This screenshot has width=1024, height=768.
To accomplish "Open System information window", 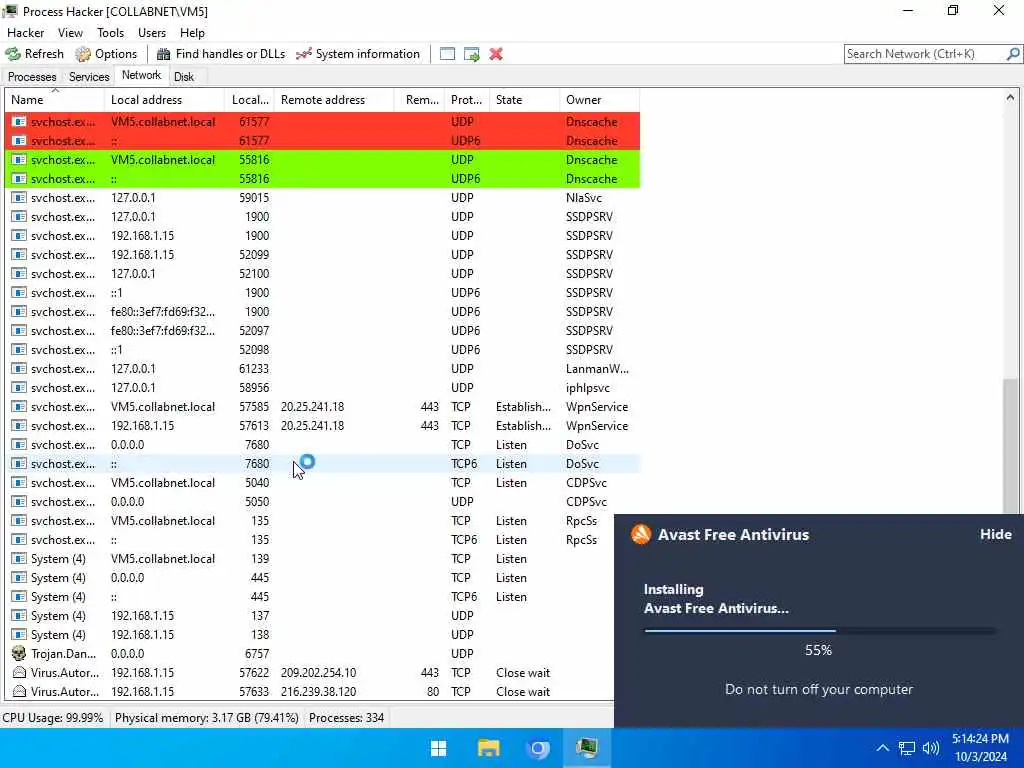I will (358, 54).
